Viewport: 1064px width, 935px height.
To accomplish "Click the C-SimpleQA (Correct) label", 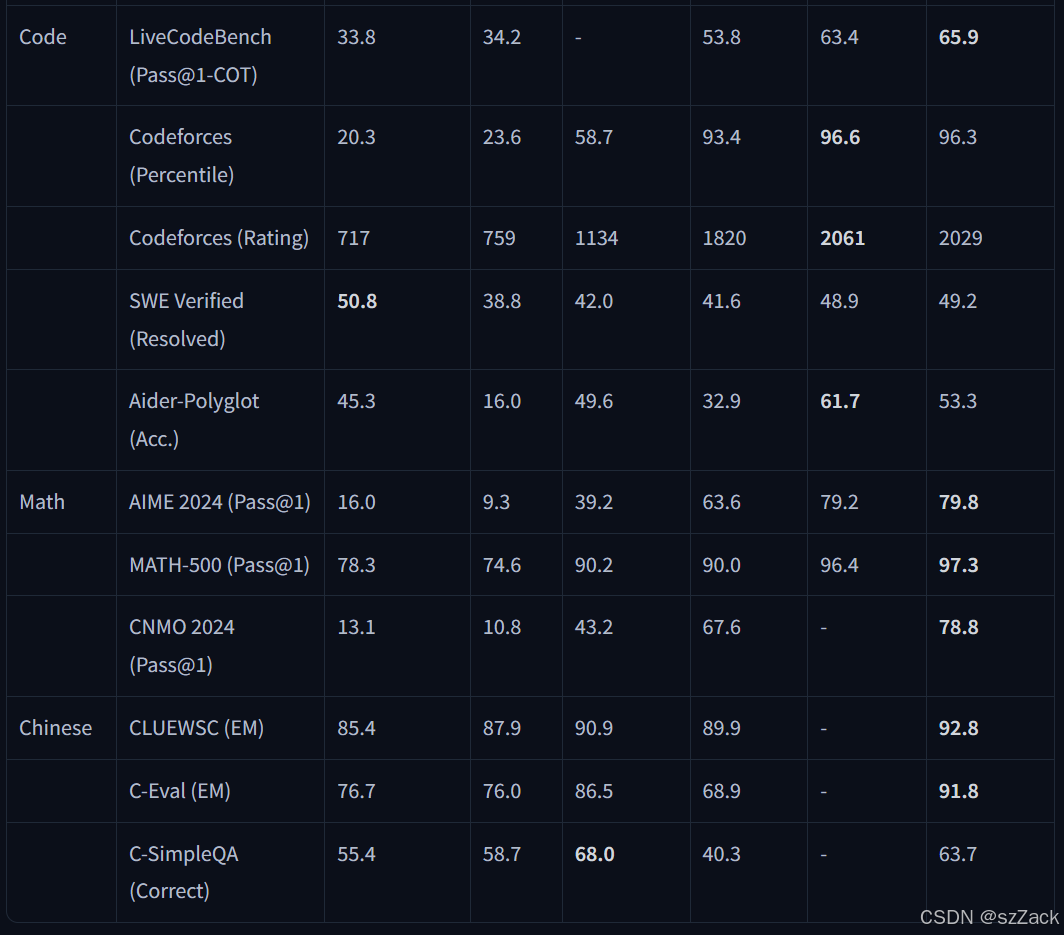I will [184, 872].
